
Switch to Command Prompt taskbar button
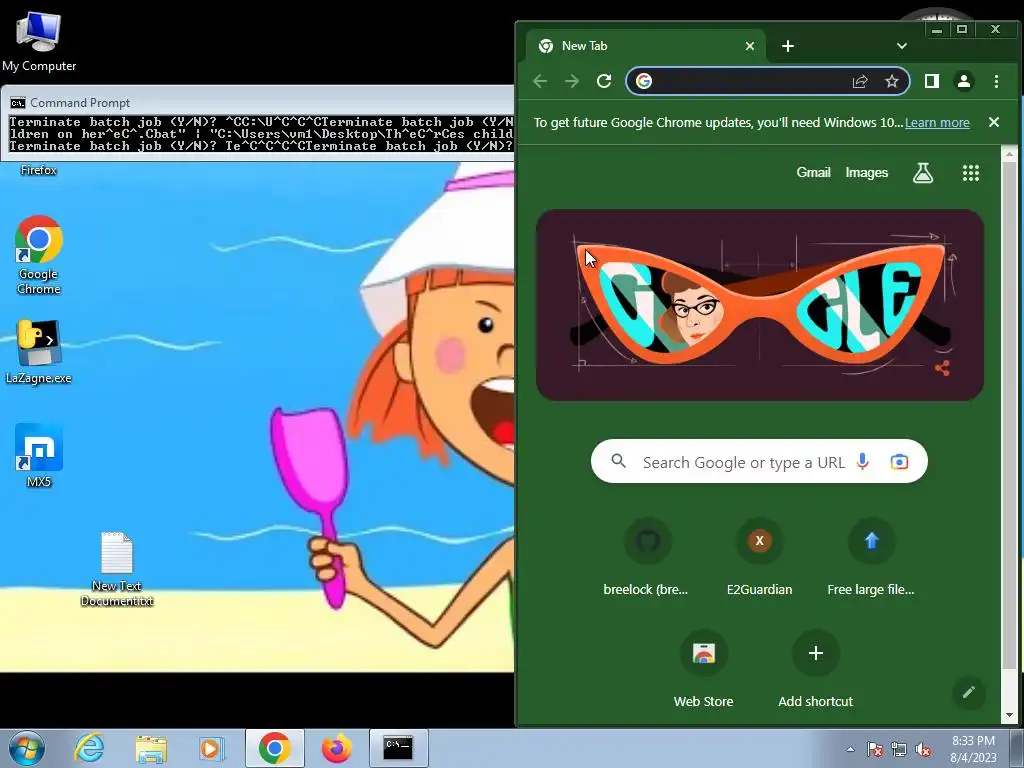[398, 748]
